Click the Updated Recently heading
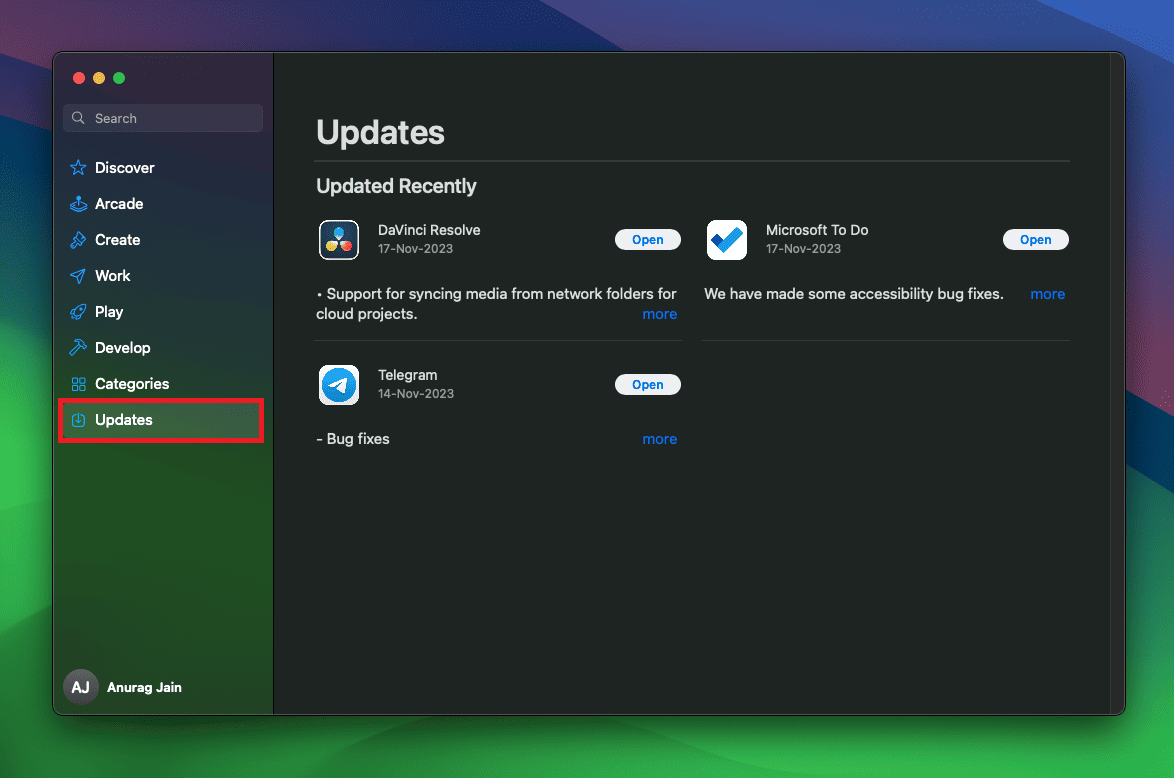 click(x=396, y=186)
